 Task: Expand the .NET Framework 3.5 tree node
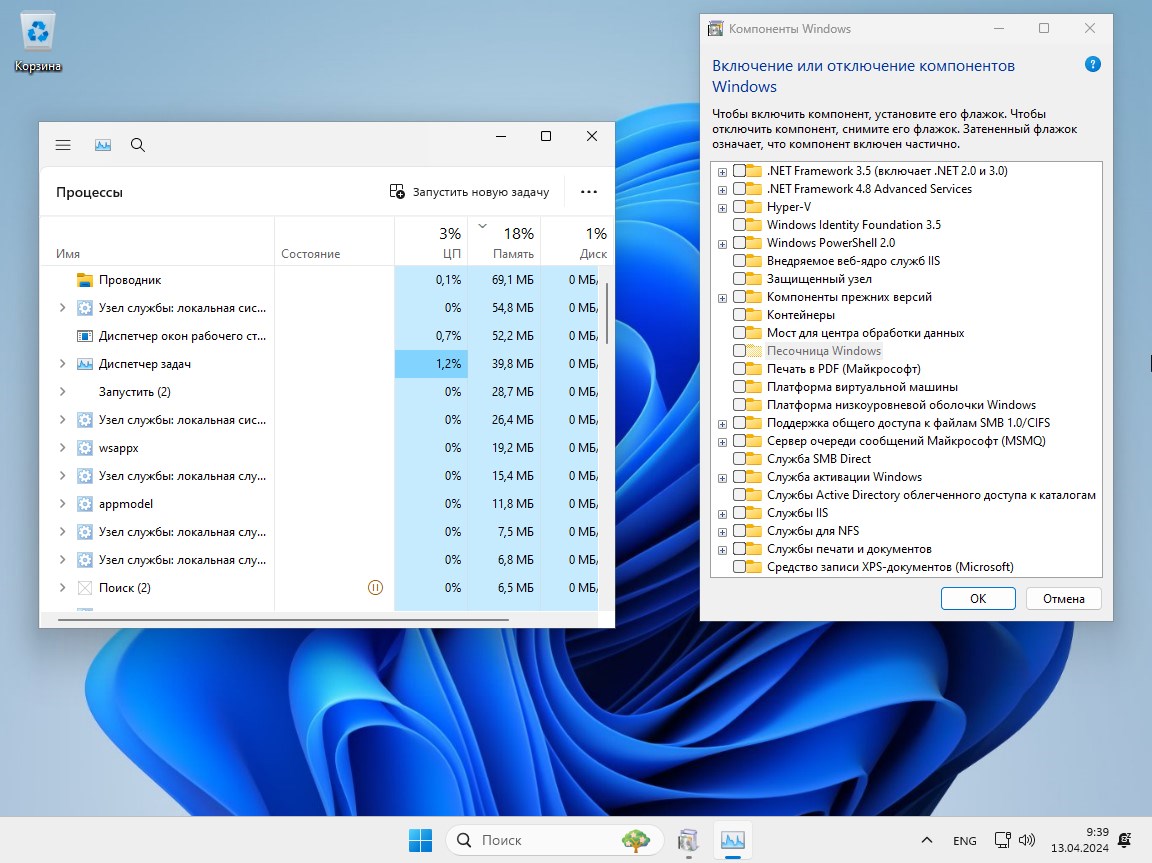tap(722, 171)
